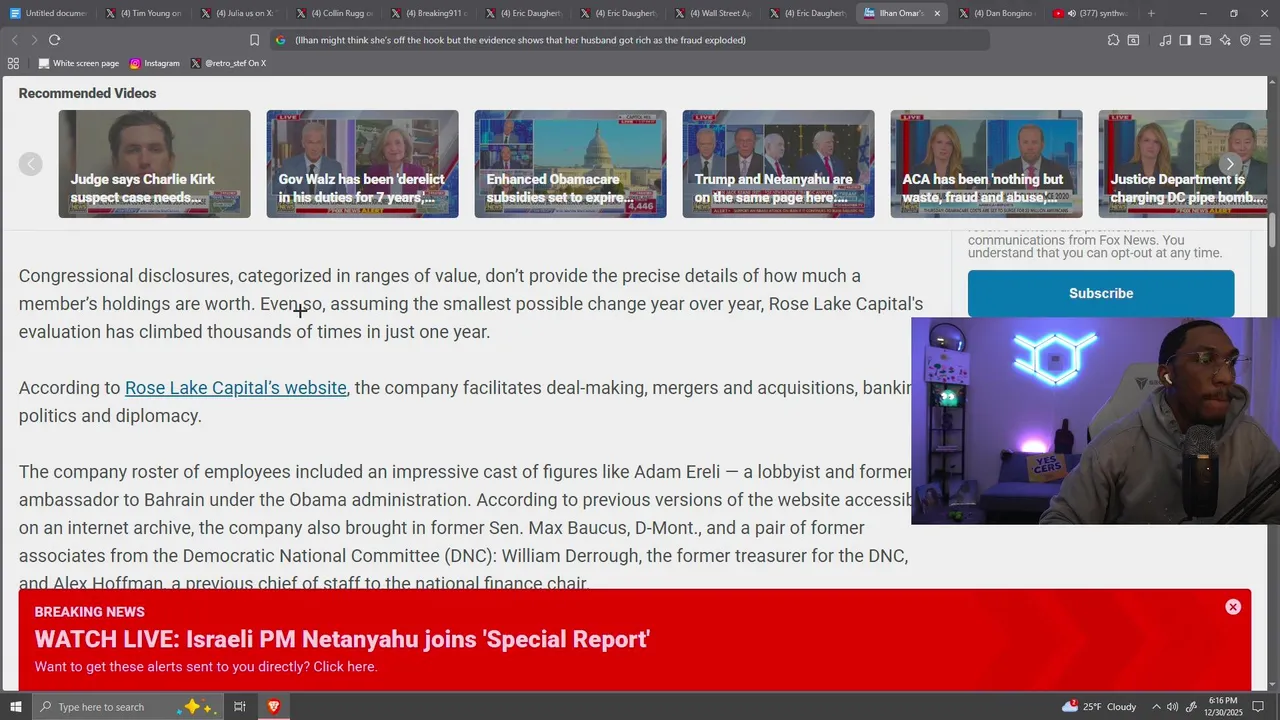
Task: Switch to the Wall Street Ap tab
Action: tap(712, 13)
